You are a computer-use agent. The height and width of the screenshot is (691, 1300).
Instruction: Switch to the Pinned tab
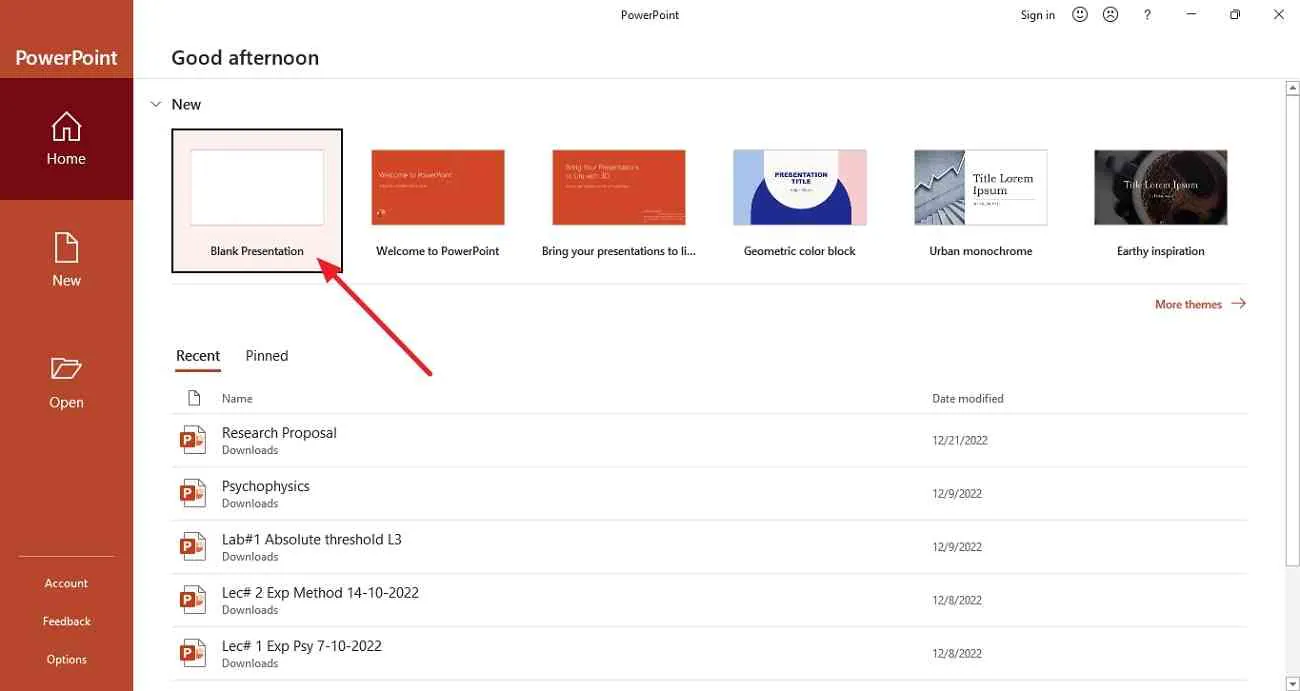267,356
